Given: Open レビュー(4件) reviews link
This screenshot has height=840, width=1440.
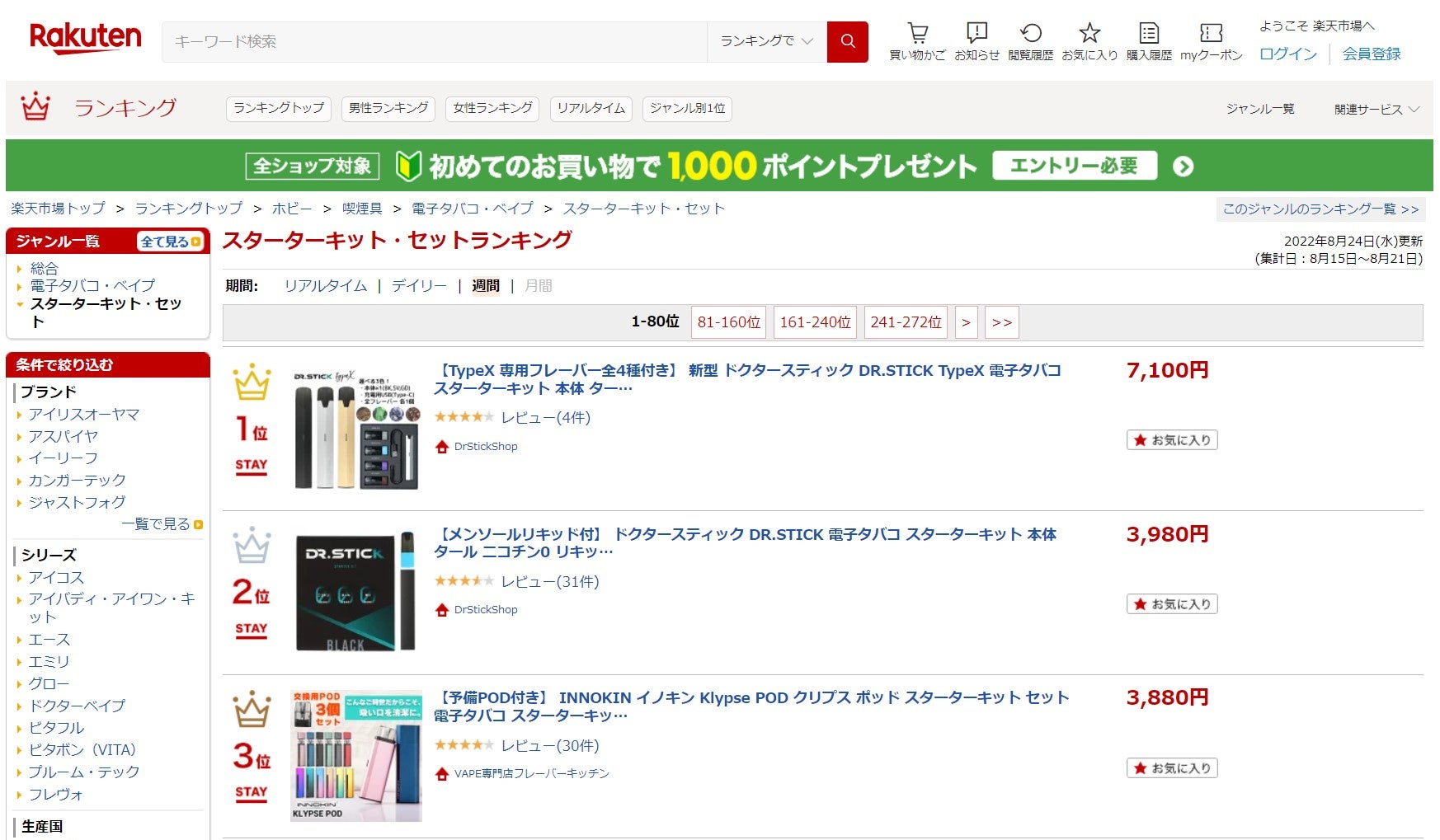Looking at the screenshot, I should pos(546,418).
